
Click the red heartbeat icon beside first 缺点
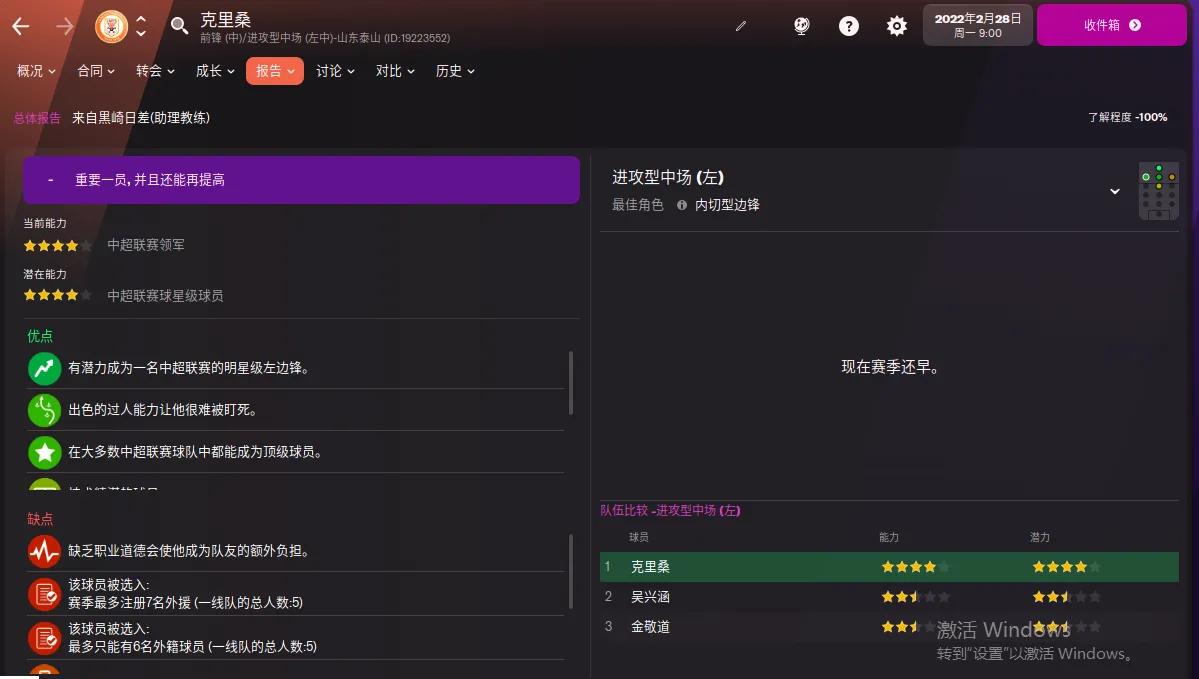[x=44, y=551]
